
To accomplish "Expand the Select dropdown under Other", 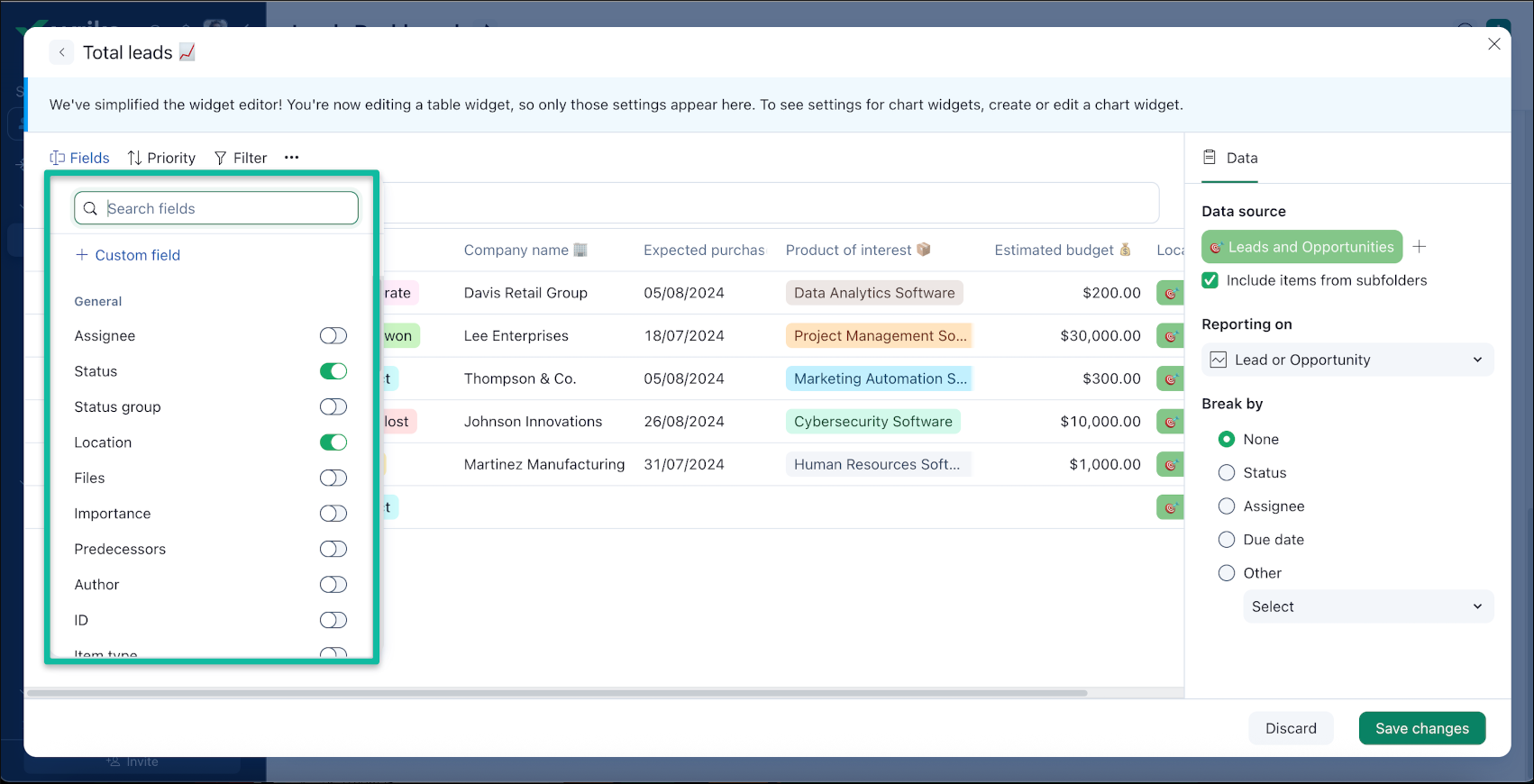I will pos(1366,606).
